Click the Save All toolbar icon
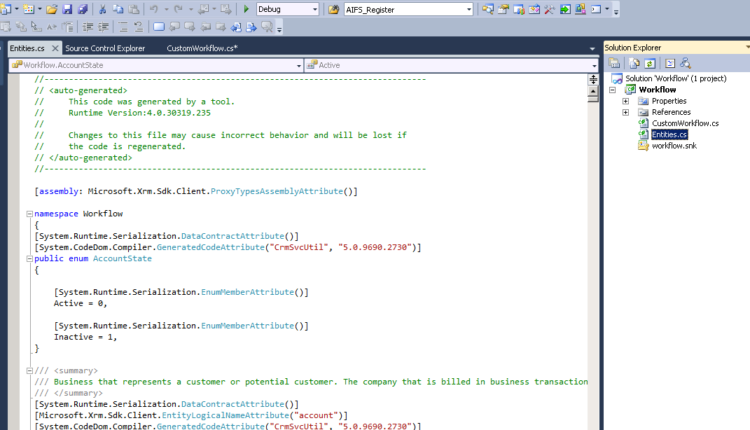The height and width of the screenshot is (430, 750). pyautogui.click(x=81, y=9)
